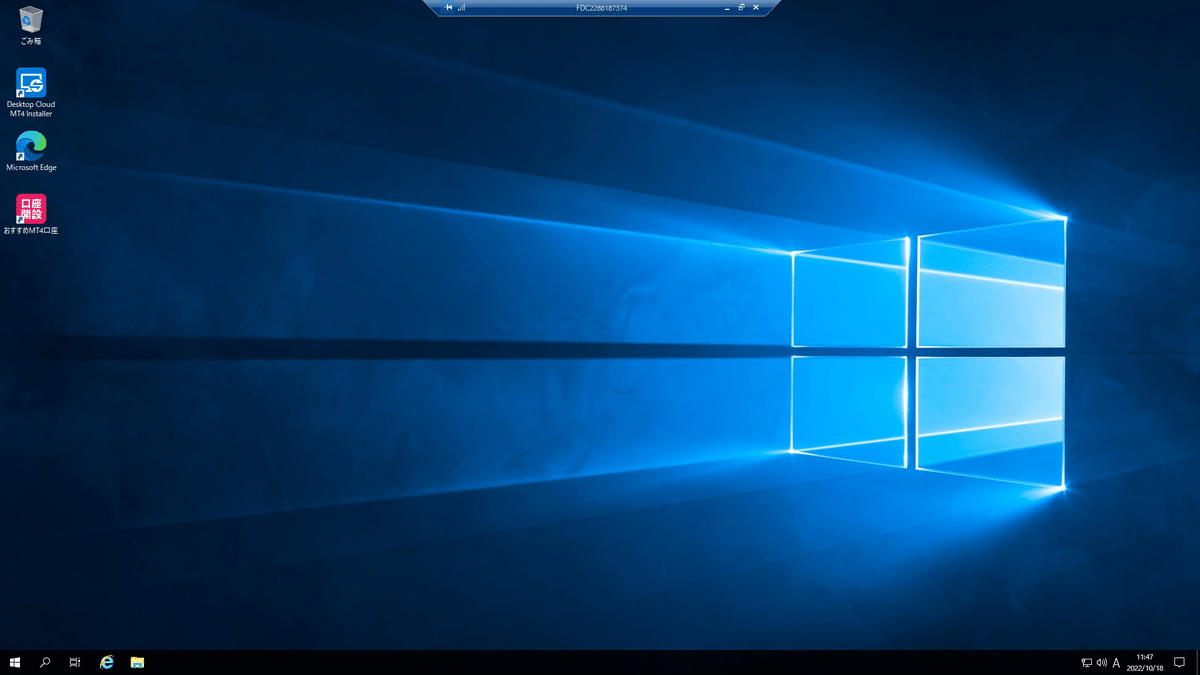Screen dimensions: 1200x675
Task: Select the Recycle Bin desktop icon
Action: tap(30, 25)
